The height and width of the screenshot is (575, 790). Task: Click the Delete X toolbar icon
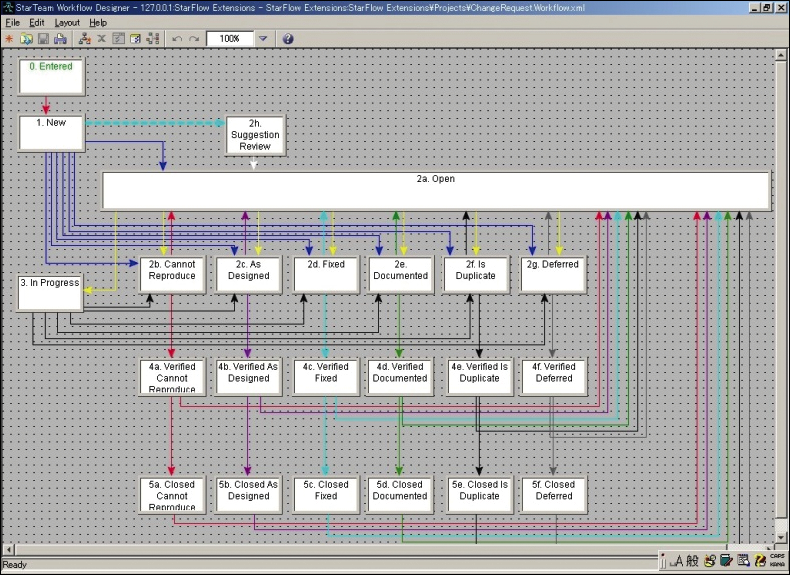tap(101, 39)
